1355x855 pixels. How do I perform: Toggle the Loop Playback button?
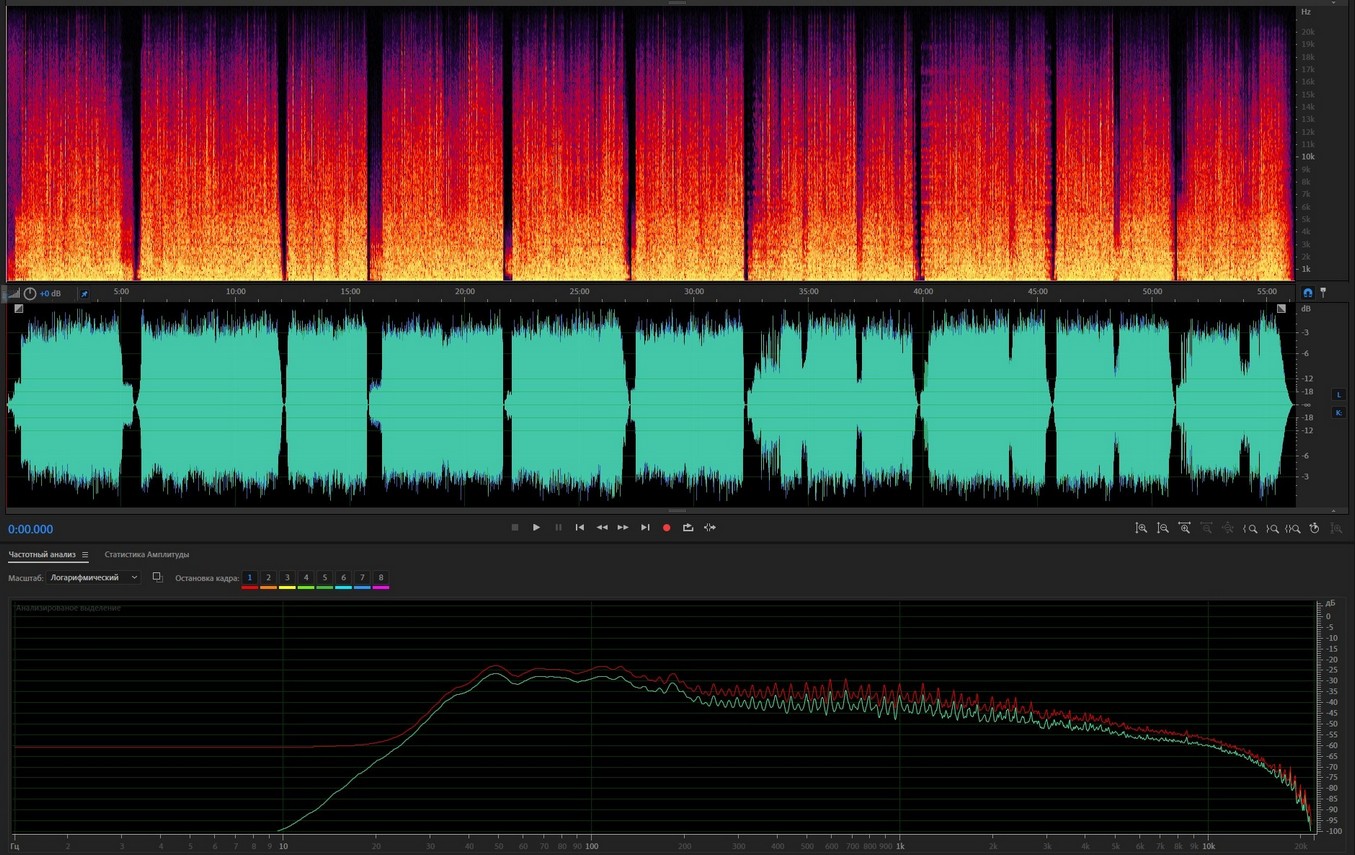pyautogui.click(x=688, y=528)
